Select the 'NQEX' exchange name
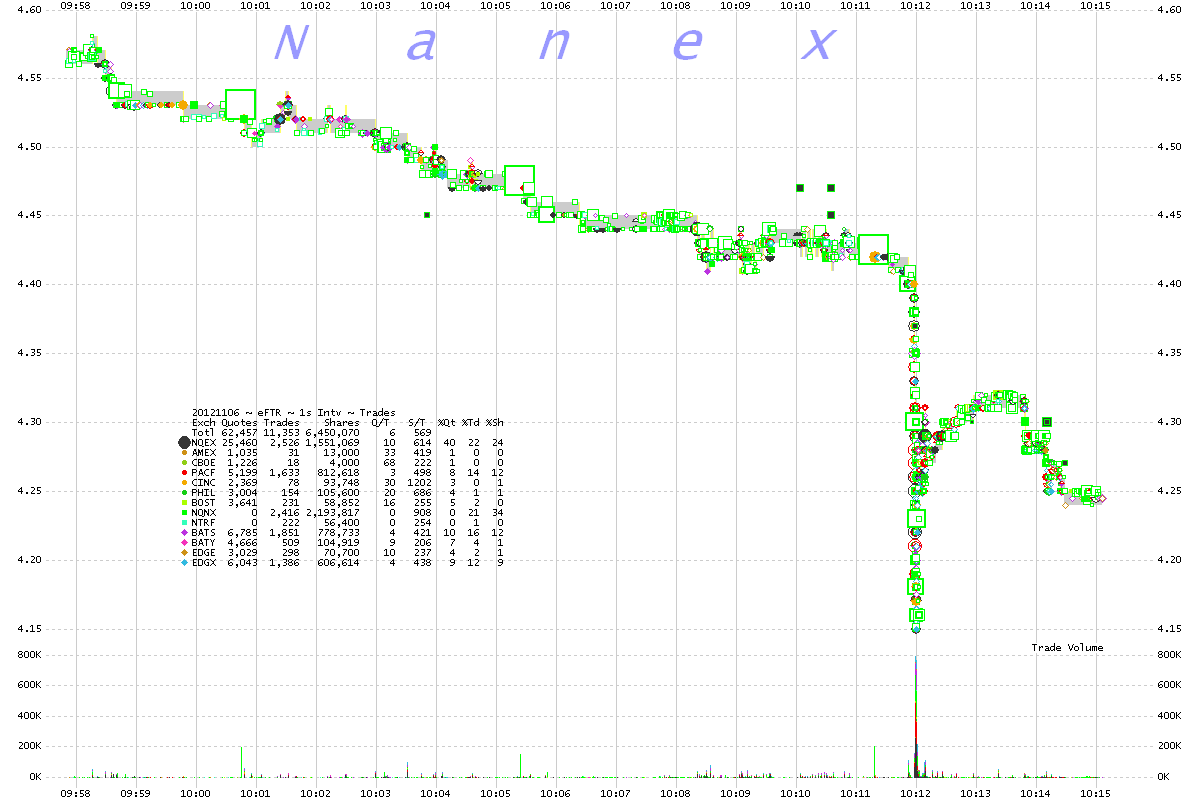This screenshot has width=1200, height=800. 203,442
